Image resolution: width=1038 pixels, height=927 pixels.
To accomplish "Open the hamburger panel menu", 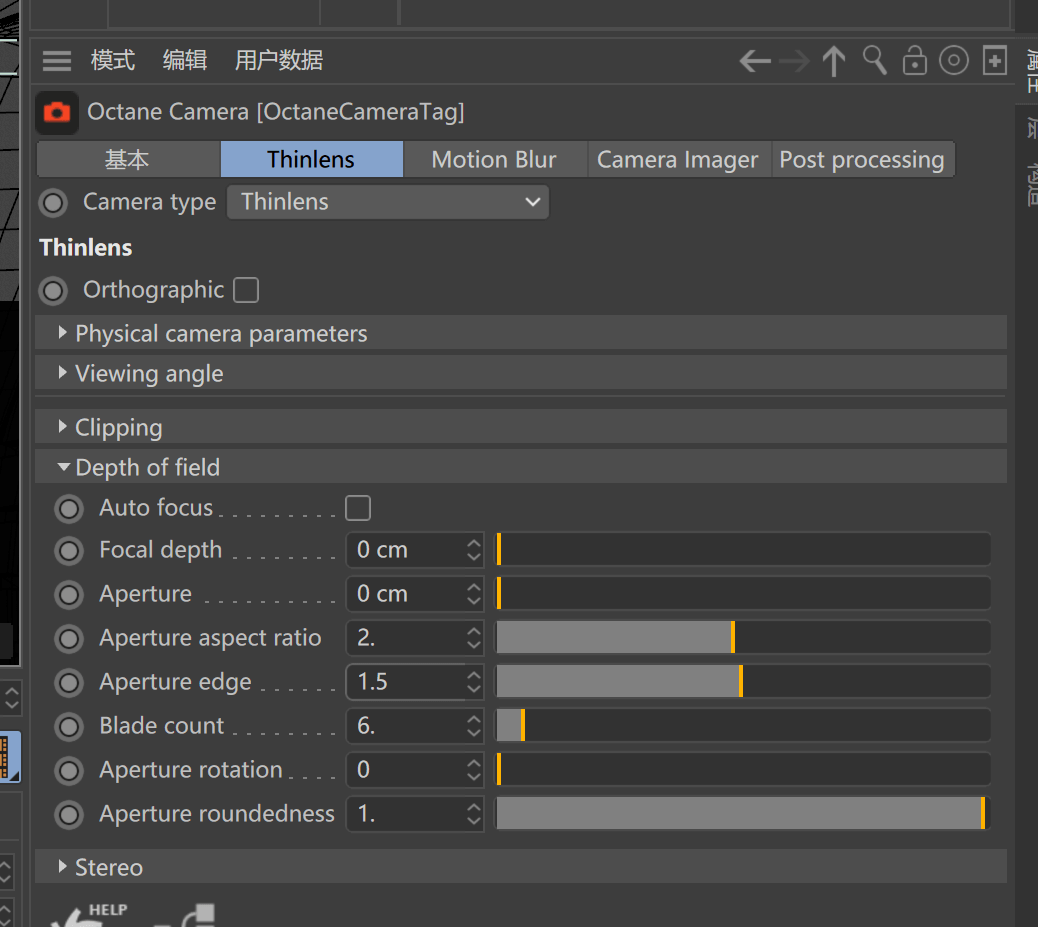I will [57, 61].
